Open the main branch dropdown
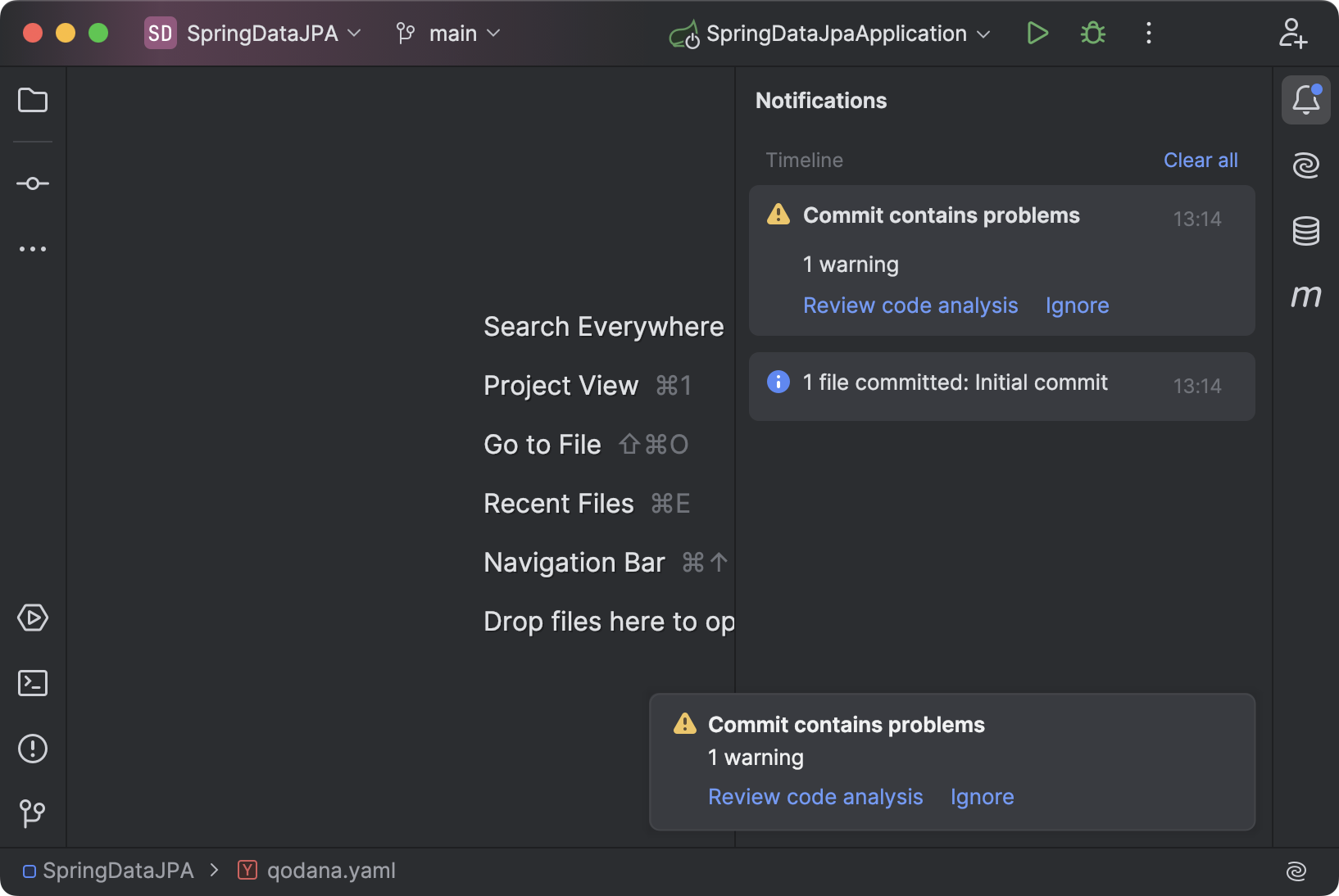1339x896 pixels. tap(447, 34)
